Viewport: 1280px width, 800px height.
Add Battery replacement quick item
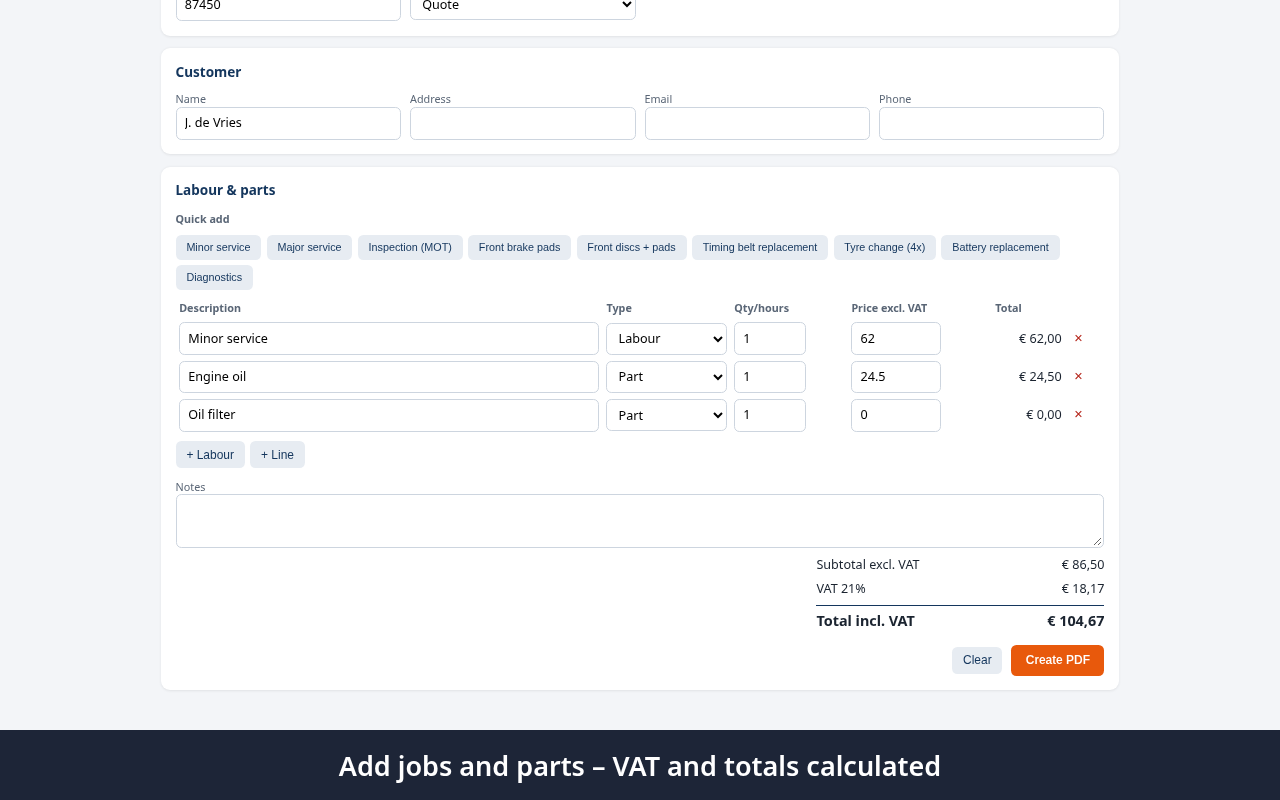coord(1000,247)
